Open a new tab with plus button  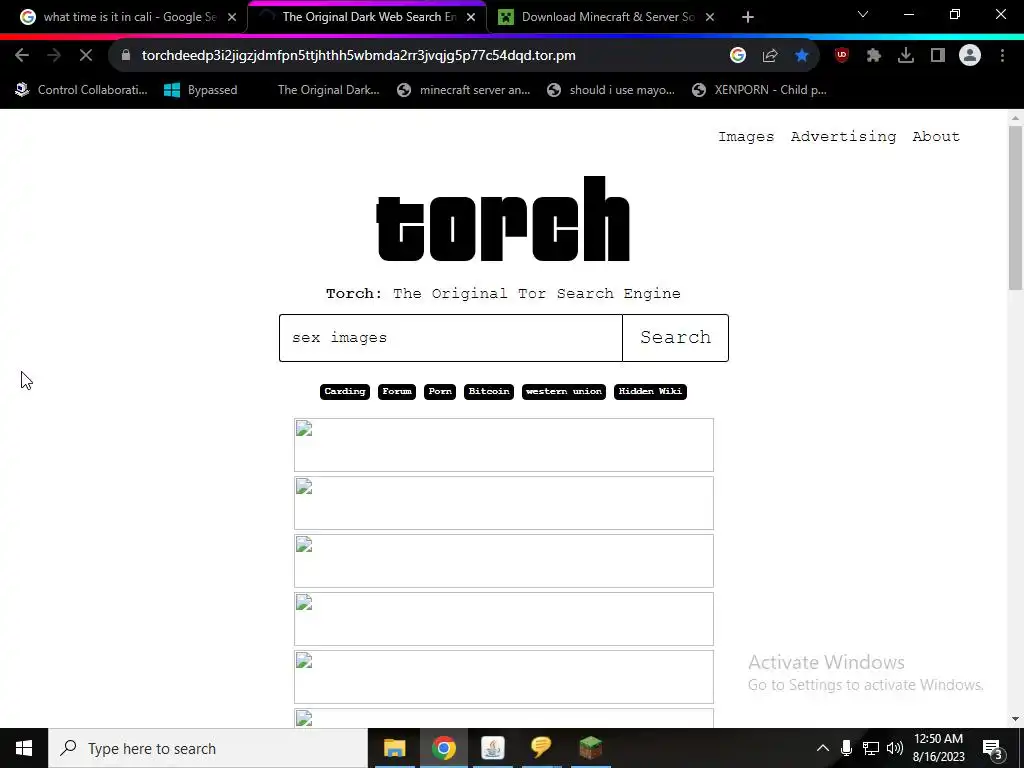pos(748,18)
